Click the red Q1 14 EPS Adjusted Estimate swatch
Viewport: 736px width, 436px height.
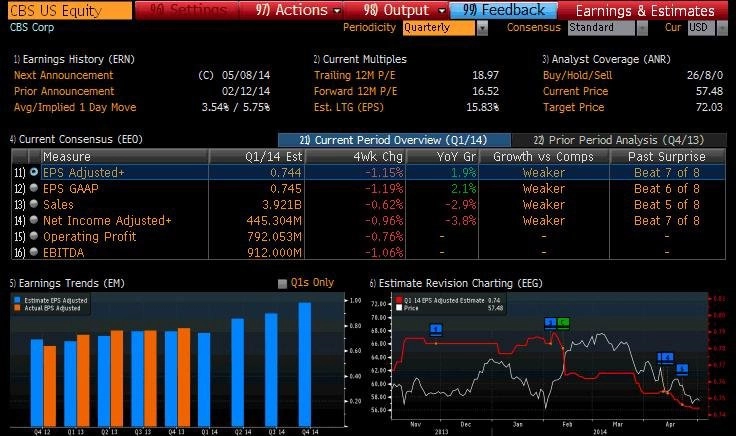coord(399,300)
